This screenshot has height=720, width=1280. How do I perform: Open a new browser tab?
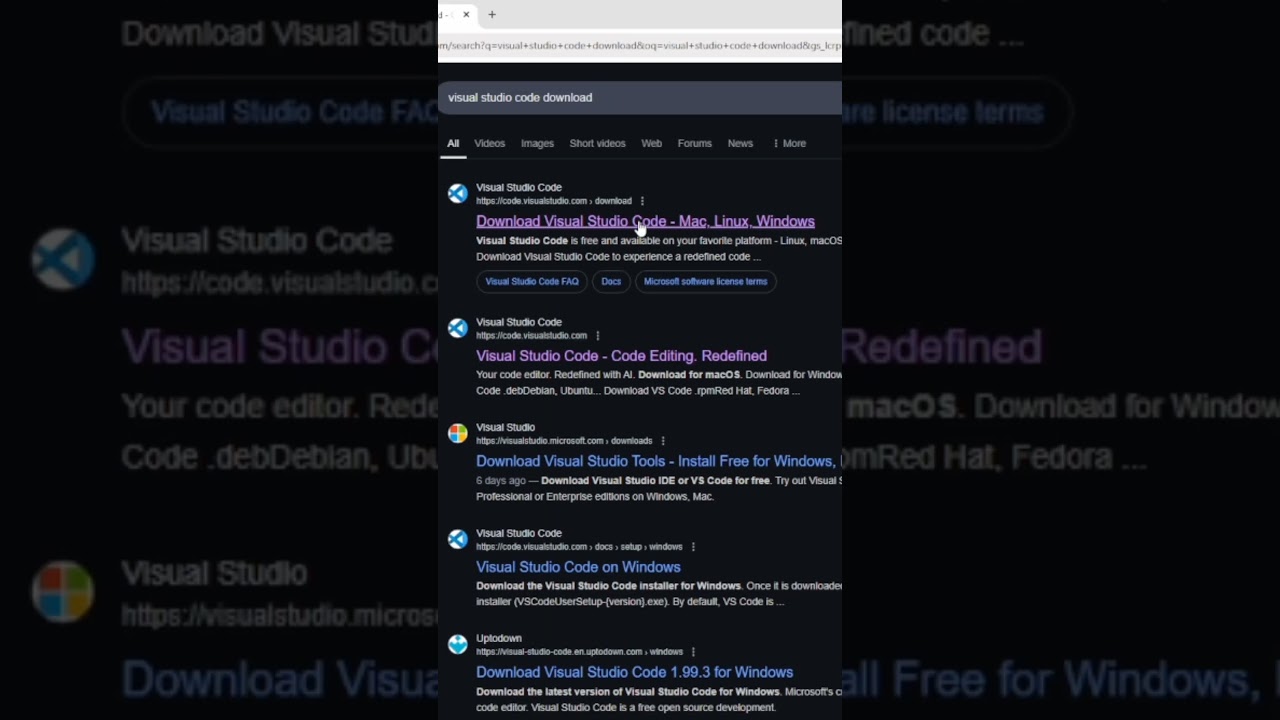pyautogui.click(x=492, y=14)
